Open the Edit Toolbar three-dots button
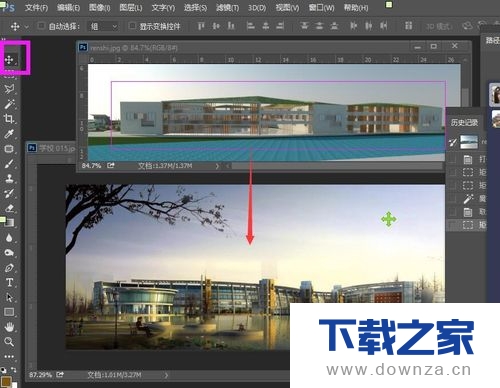Screen dimensions: 500x388 [x=9, y=356]
